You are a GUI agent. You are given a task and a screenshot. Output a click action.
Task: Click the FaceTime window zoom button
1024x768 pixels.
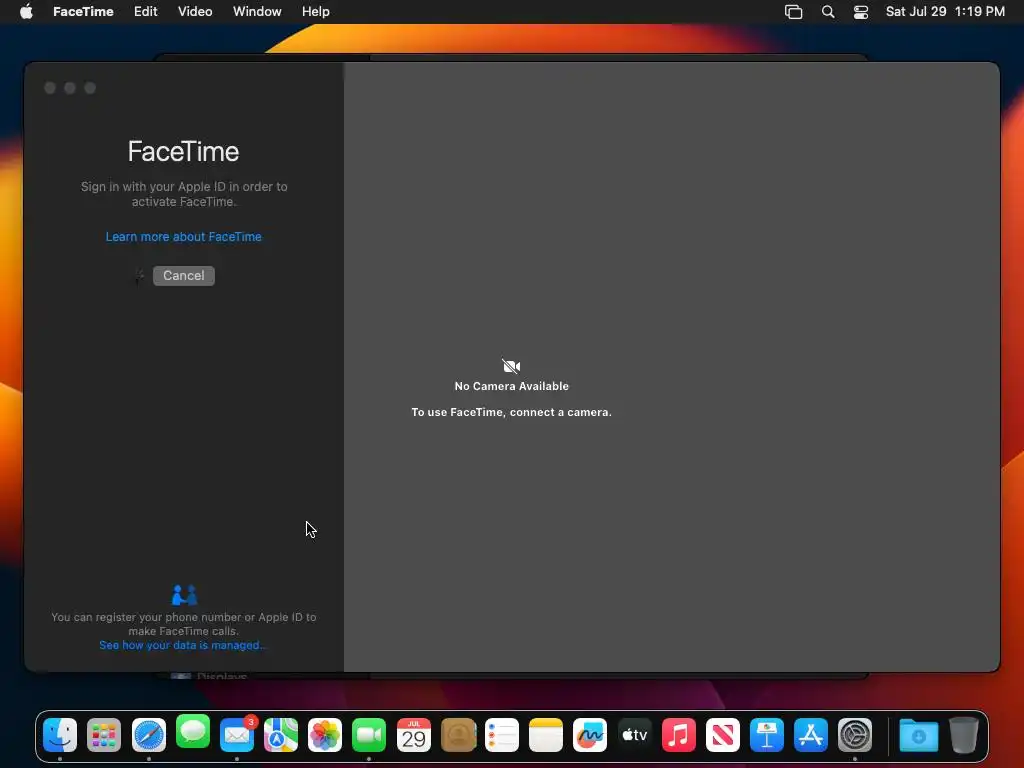click(90, 88)
